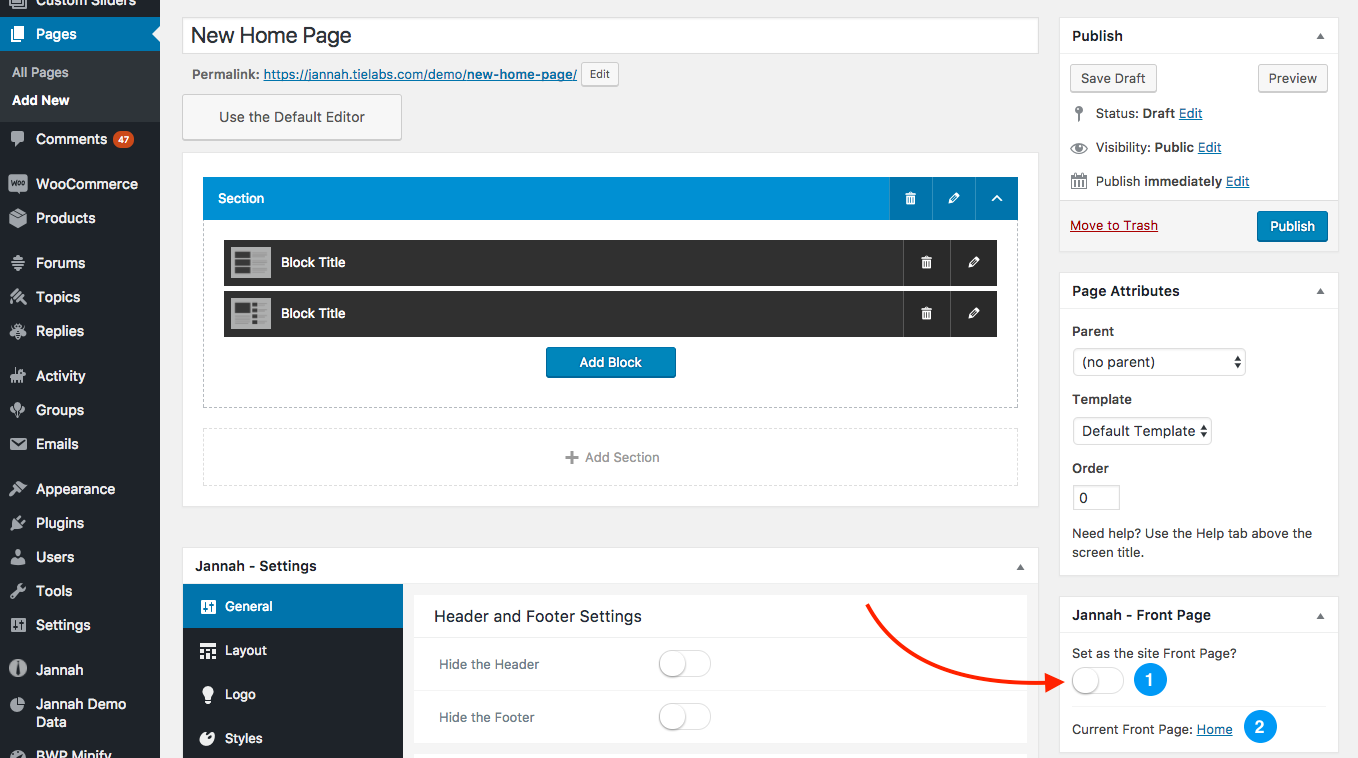1358x758 pixels.
Task: Edit the first Block Title row
Action: [974, 262]
